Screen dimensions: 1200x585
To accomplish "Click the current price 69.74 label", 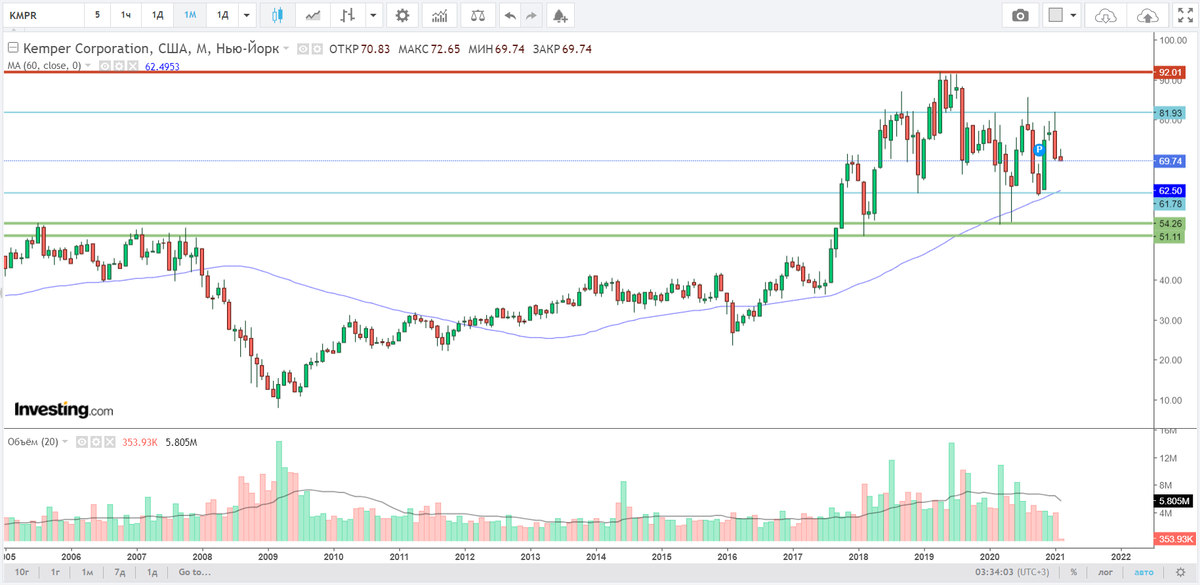I will [x=1170, y=161].
